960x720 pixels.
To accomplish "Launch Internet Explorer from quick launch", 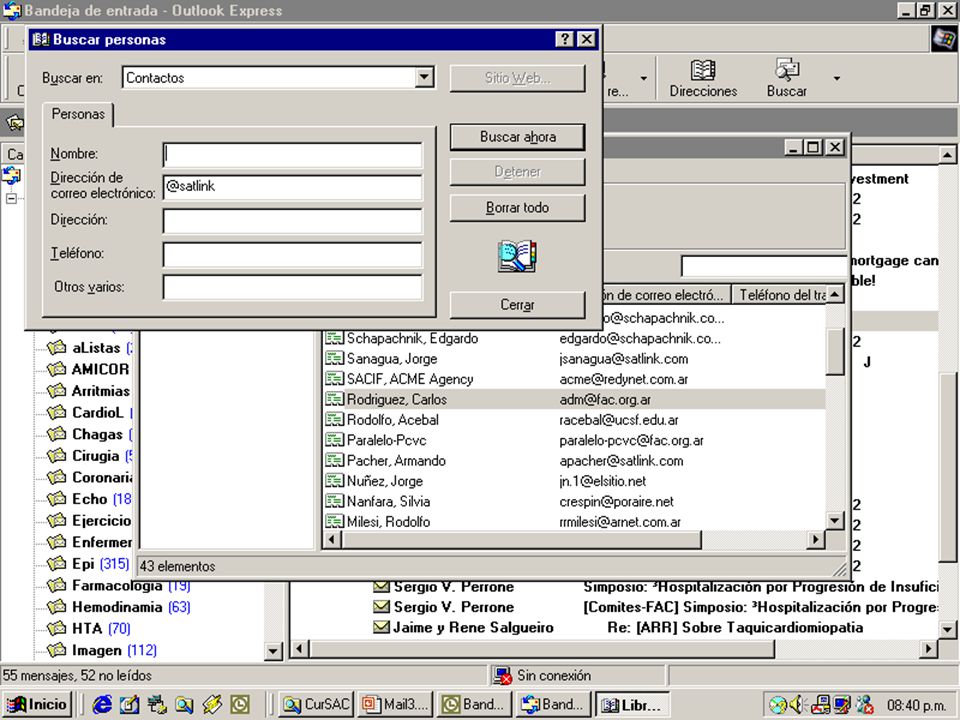I will coord(102,705).
